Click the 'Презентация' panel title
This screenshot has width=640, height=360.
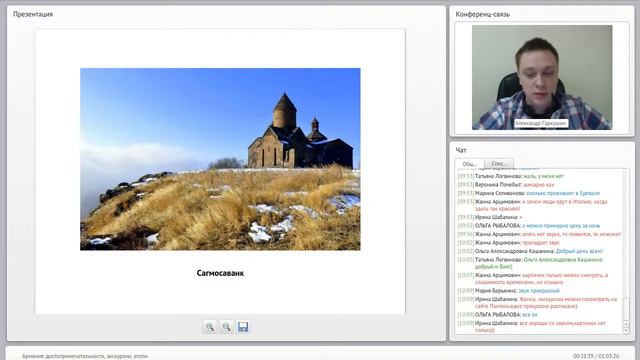pyautogui.click(x=33, y=14)
